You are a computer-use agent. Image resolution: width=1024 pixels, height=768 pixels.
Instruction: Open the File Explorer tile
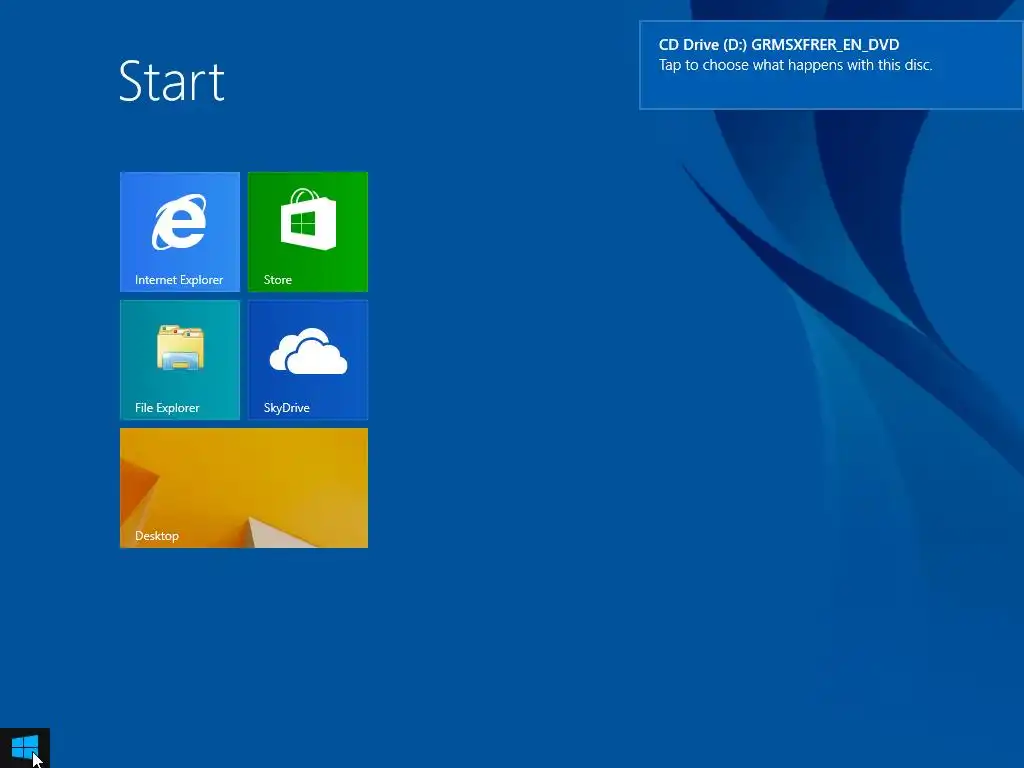coord(180,360)
